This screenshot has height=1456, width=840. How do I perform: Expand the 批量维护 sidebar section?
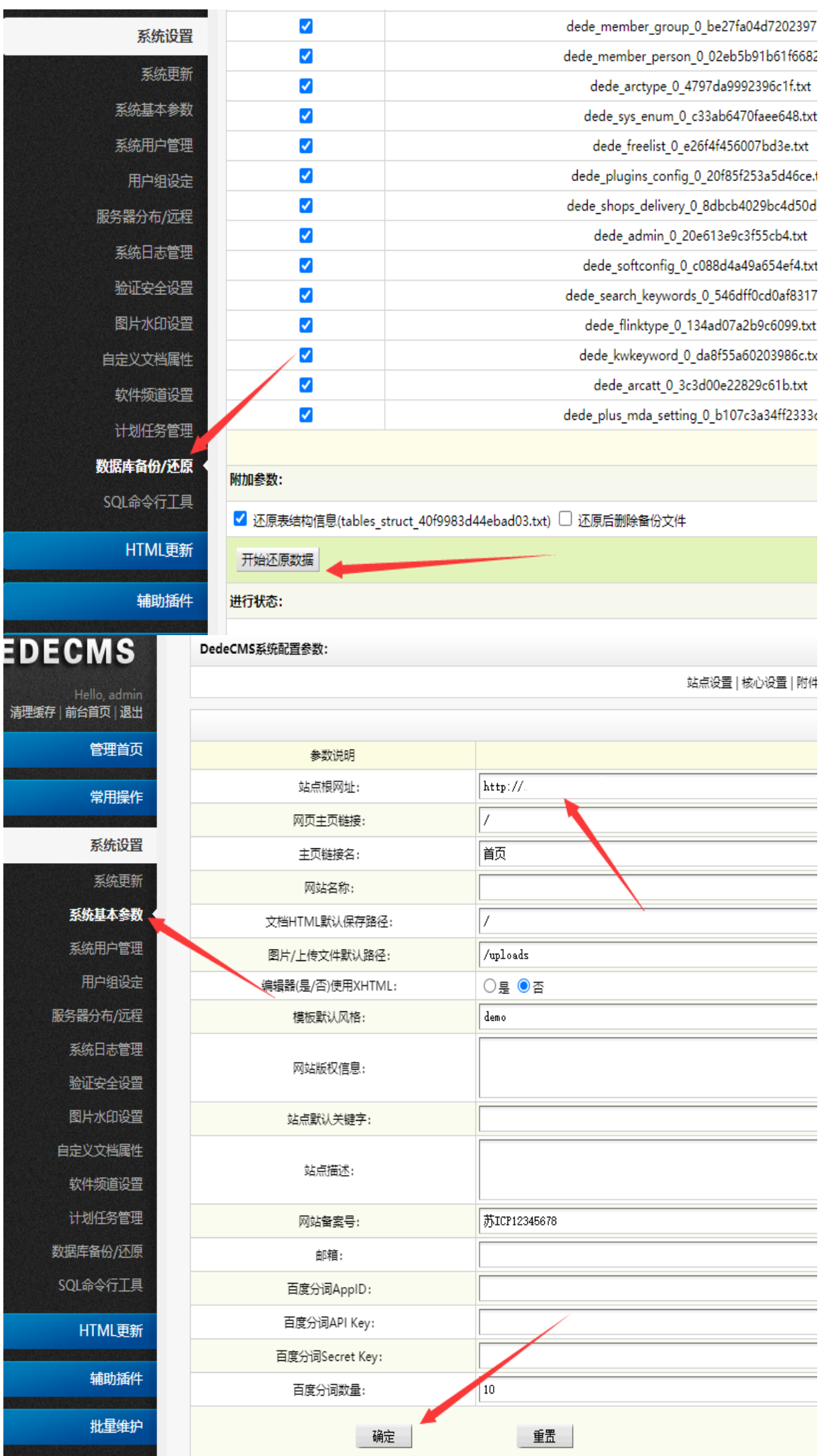click(x=116, y=1426)
